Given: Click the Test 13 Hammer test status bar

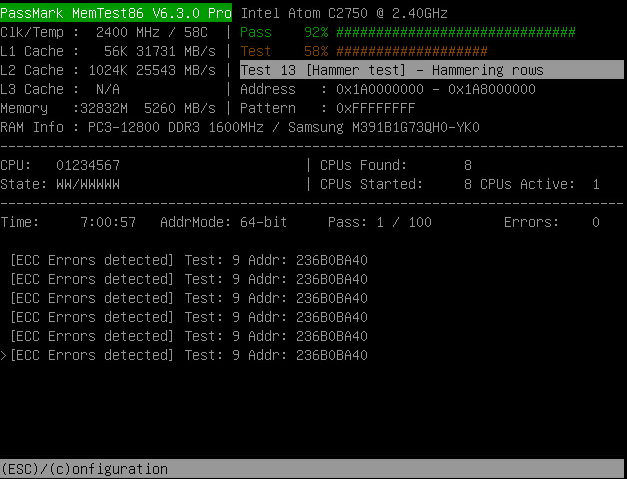Looking at the screenshot, I should tap(432, 70).
